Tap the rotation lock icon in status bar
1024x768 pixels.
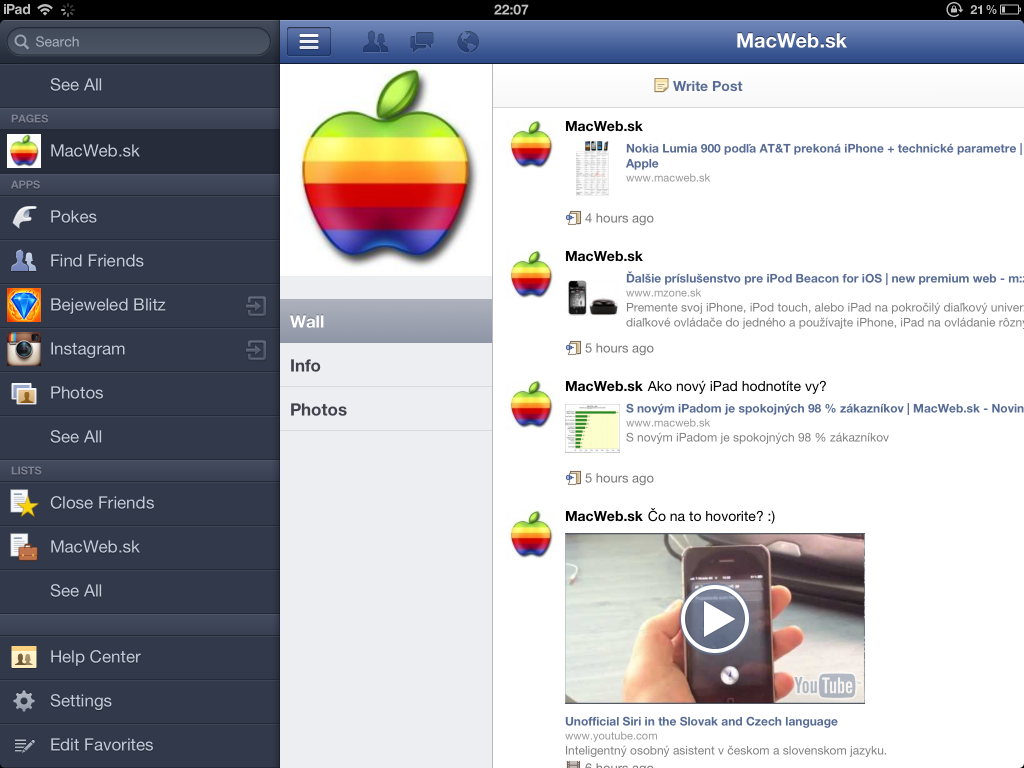point(955,9)
